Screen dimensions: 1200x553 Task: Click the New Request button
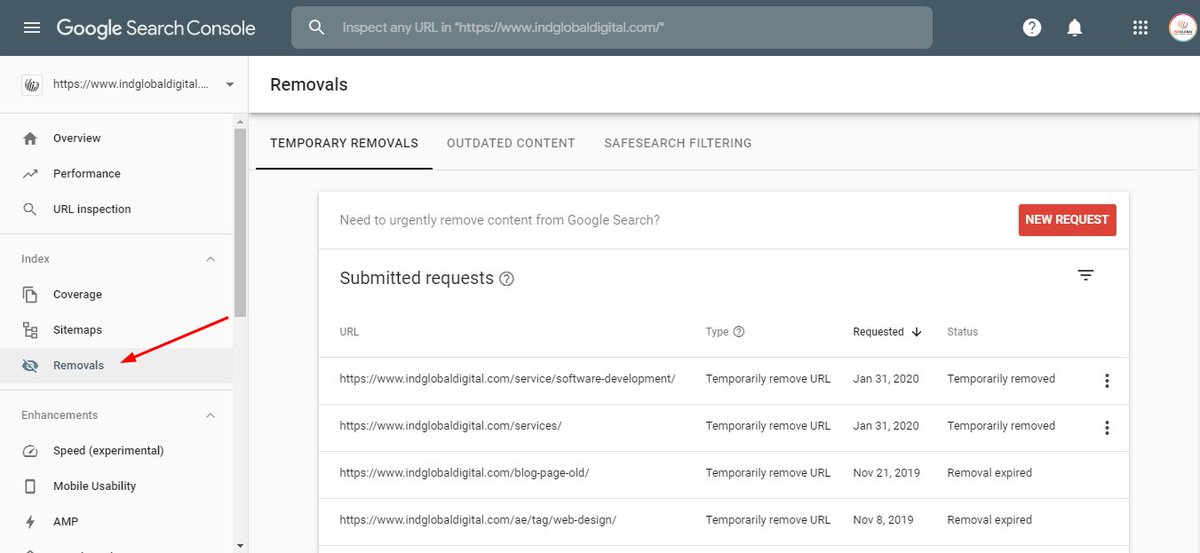1067,219
